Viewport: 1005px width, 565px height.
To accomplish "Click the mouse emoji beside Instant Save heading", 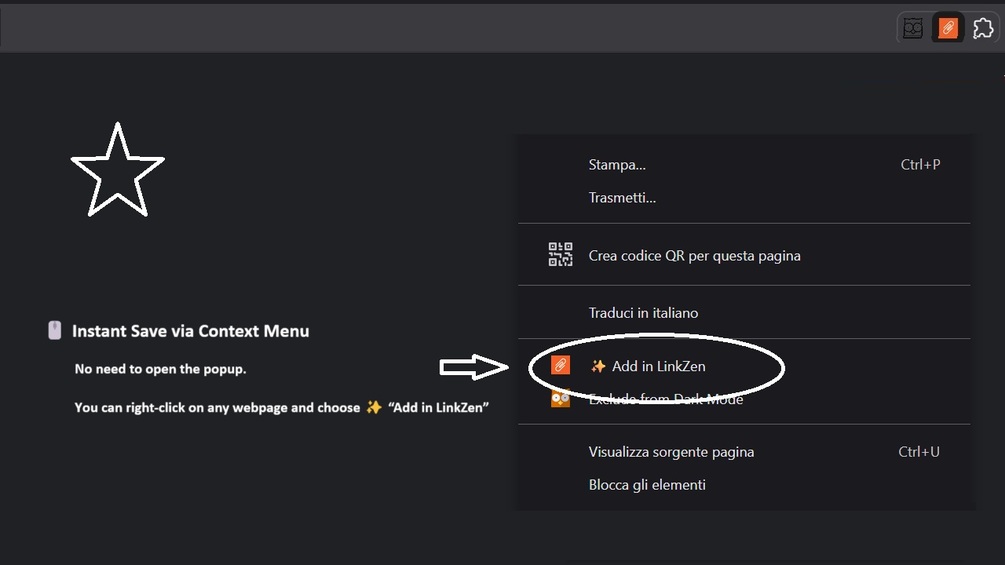I will 55,330.
